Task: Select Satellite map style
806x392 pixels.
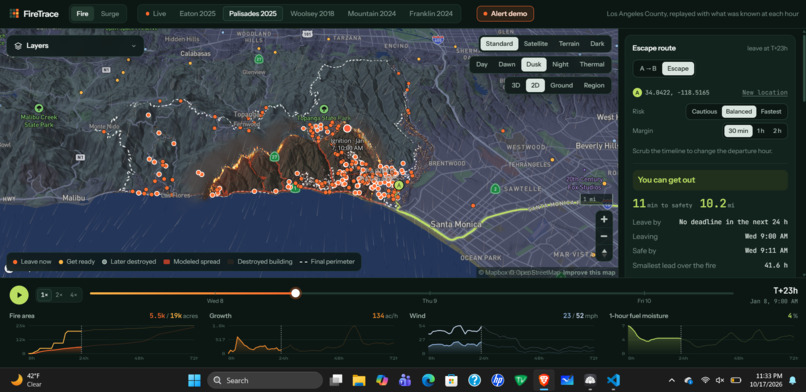Action: (x=536, y=44)
